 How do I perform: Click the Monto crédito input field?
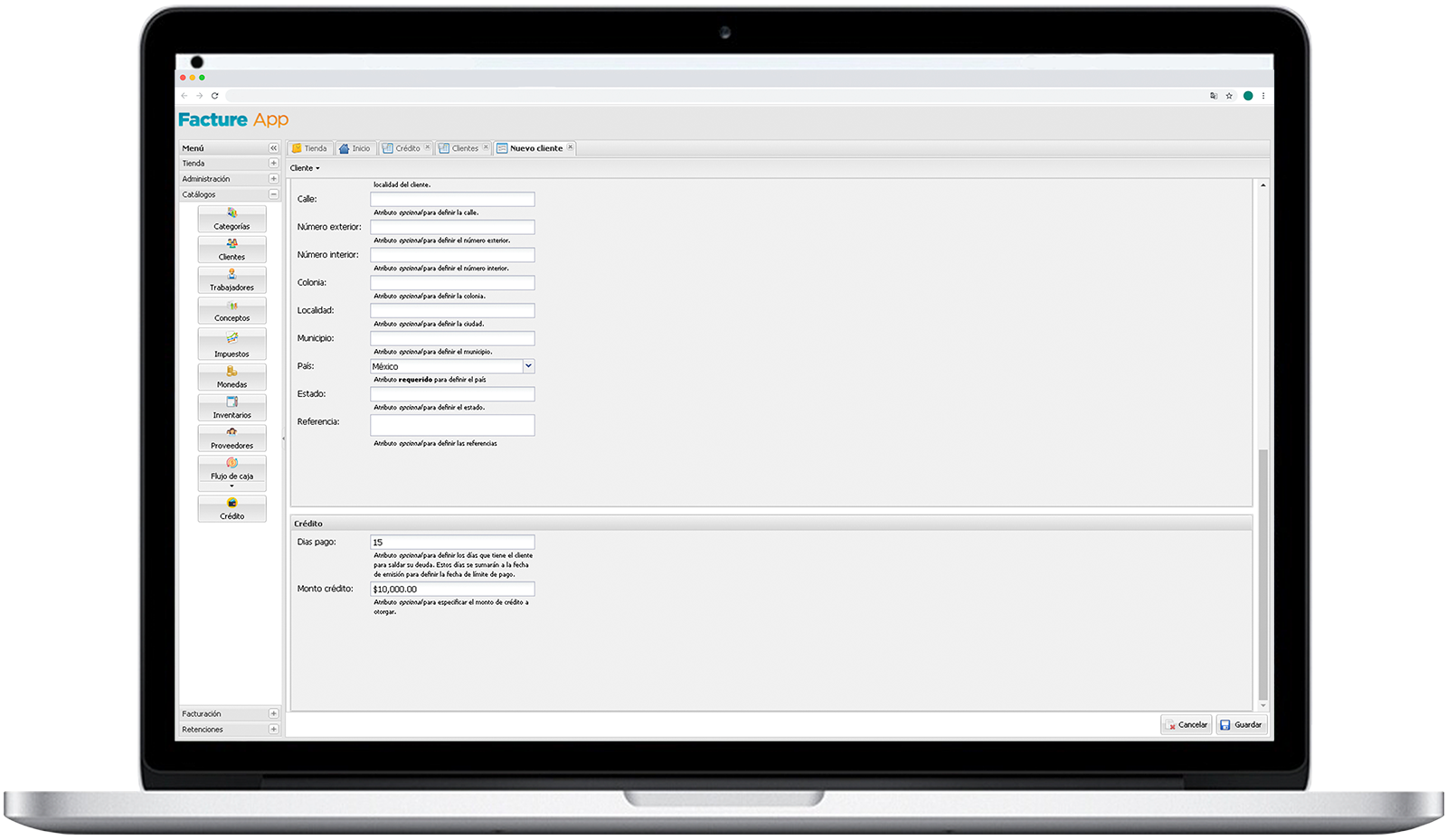452,590
